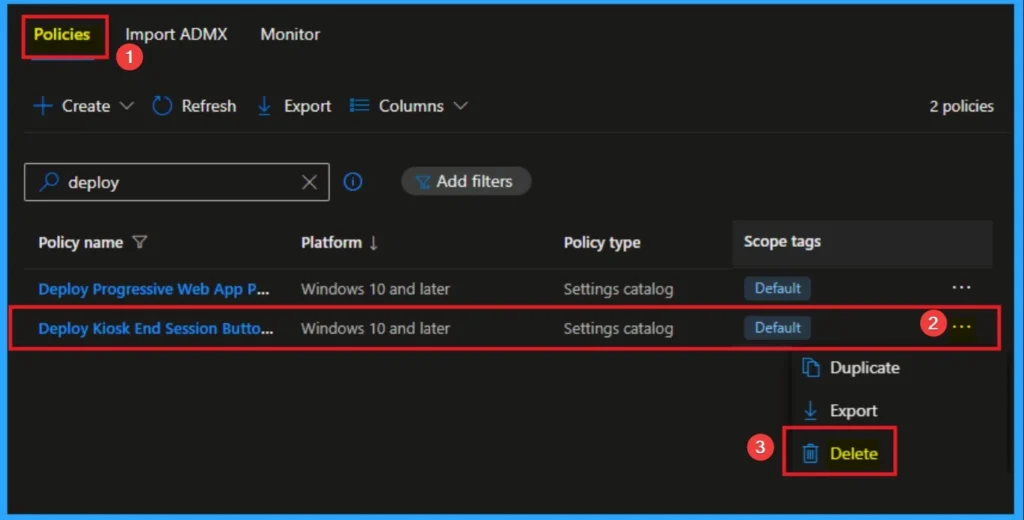Click the Export download icon in the toolbar

click(265, 106)
